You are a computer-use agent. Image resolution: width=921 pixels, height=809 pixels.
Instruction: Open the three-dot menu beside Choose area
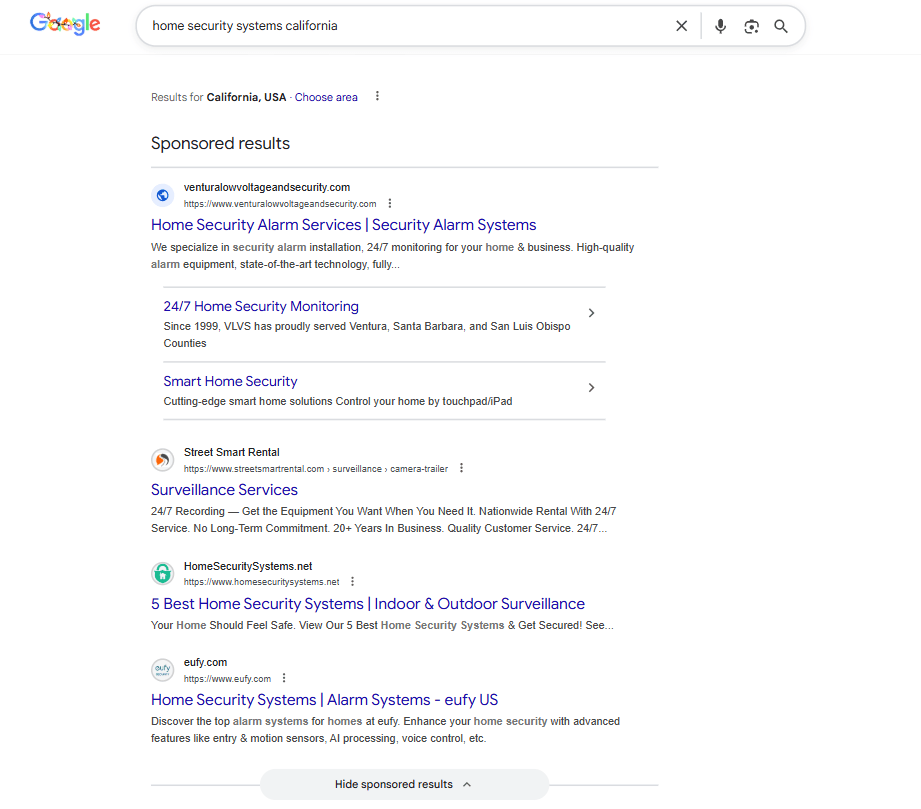pos(377,96)
